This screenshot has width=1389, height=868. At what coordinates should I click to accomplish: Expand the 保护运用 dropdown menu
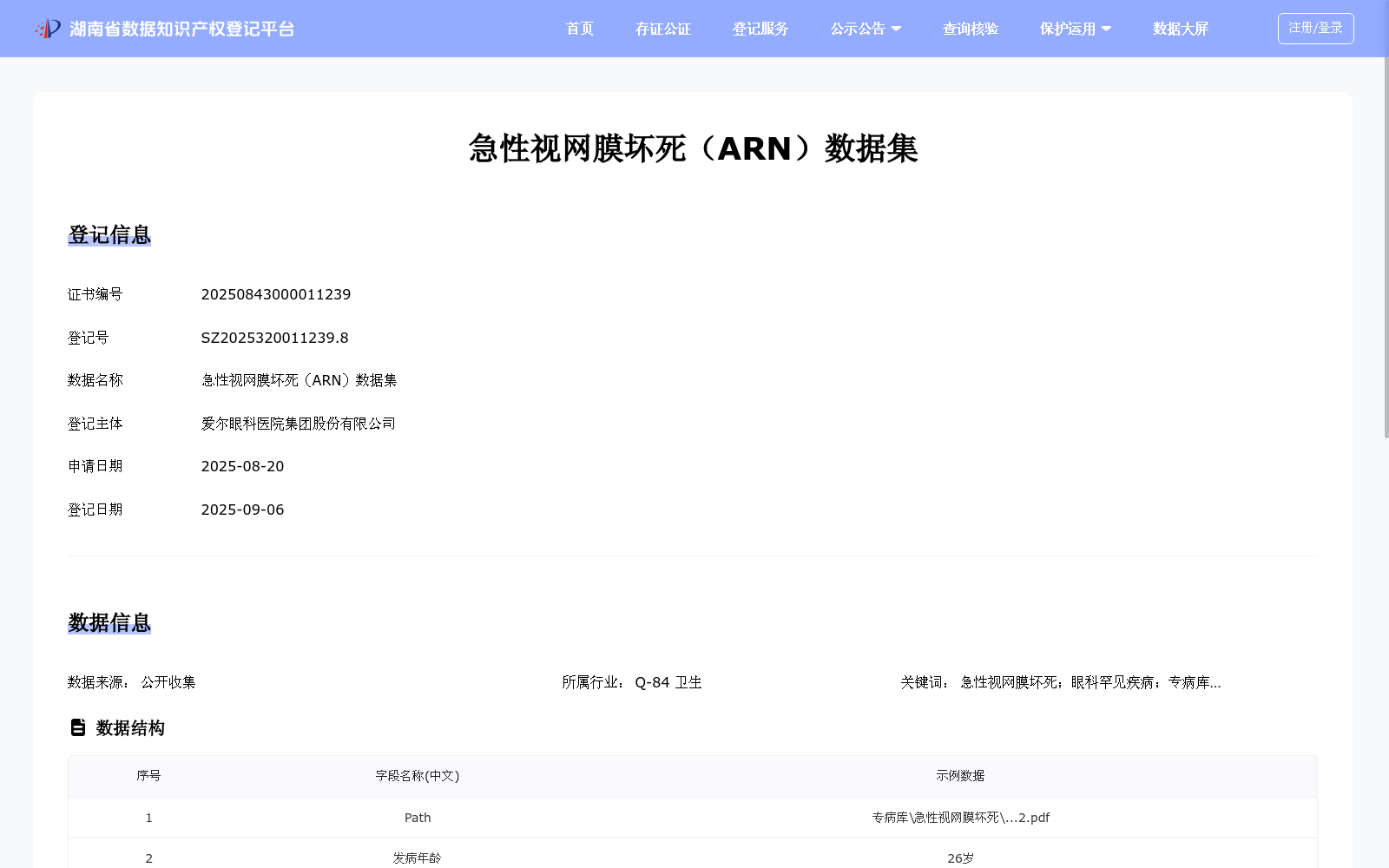[x=1076, y=29]
